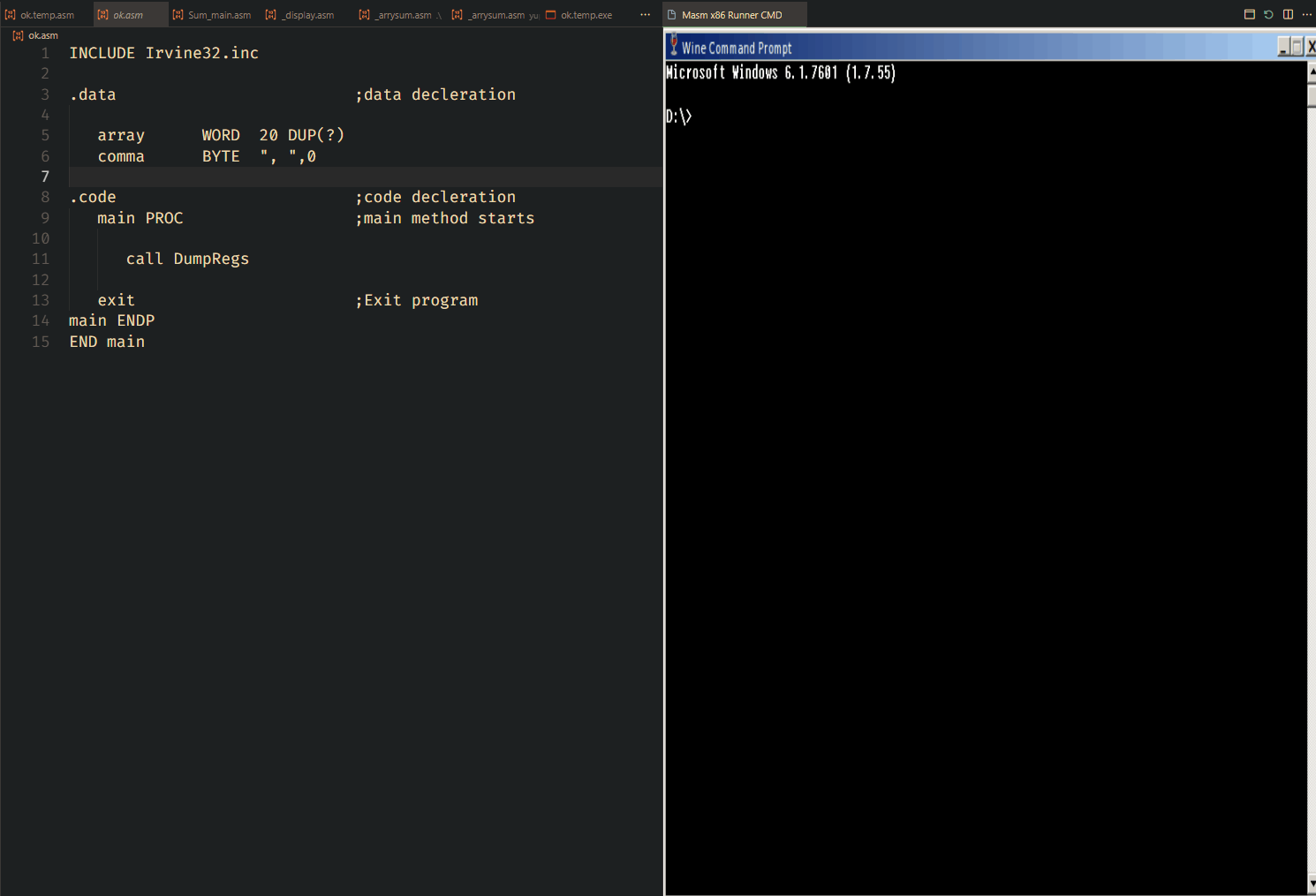The width and height of the screenshot is (1316, 896).
Task: Click the split editor icon
Action: point(1288,14)
